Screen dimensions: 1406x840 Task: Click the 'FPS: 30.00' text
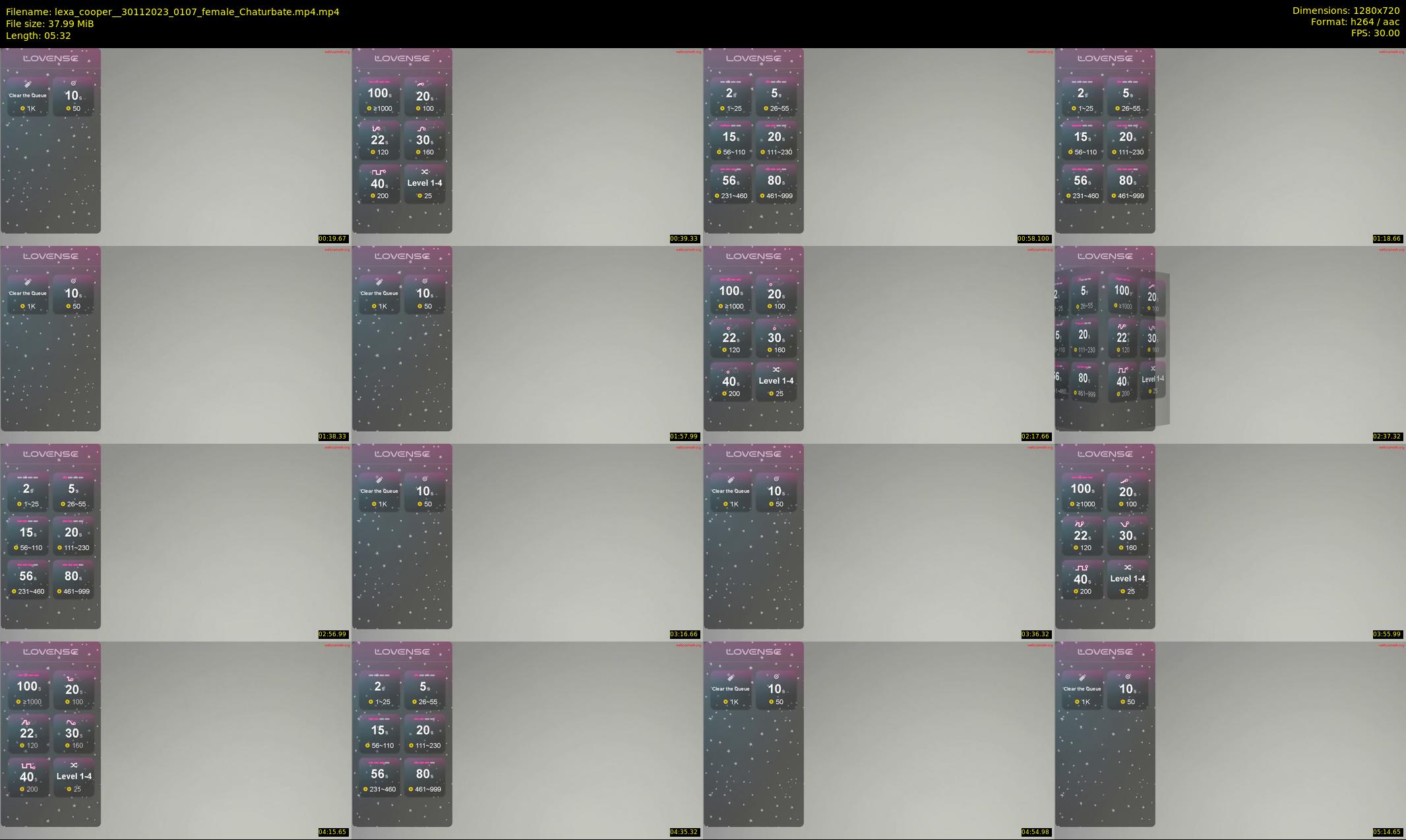click(1375, 33)
